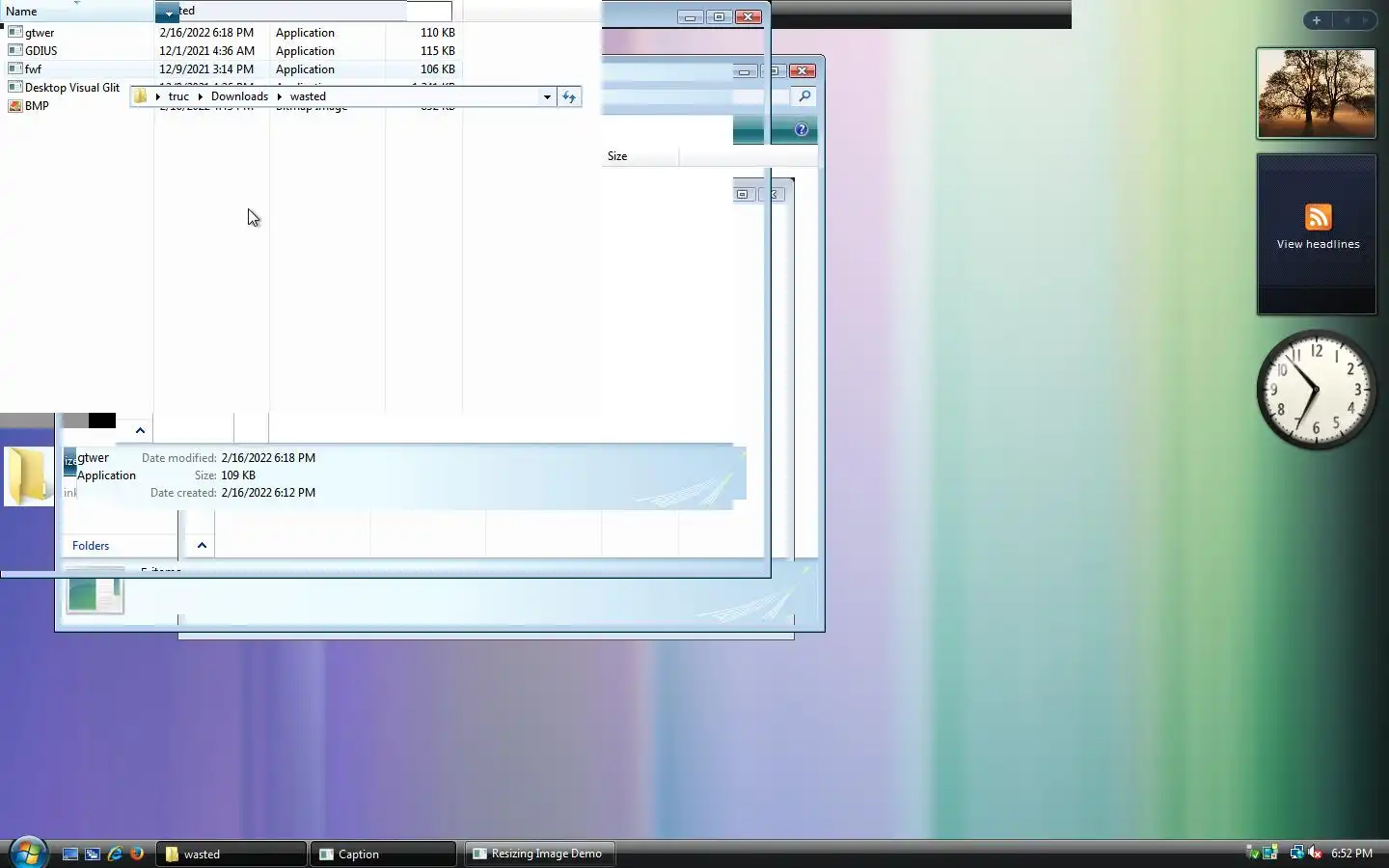1389x868 pixels.
Task: Click the truc breadcrumb segment
Action: tap(178, 96)
